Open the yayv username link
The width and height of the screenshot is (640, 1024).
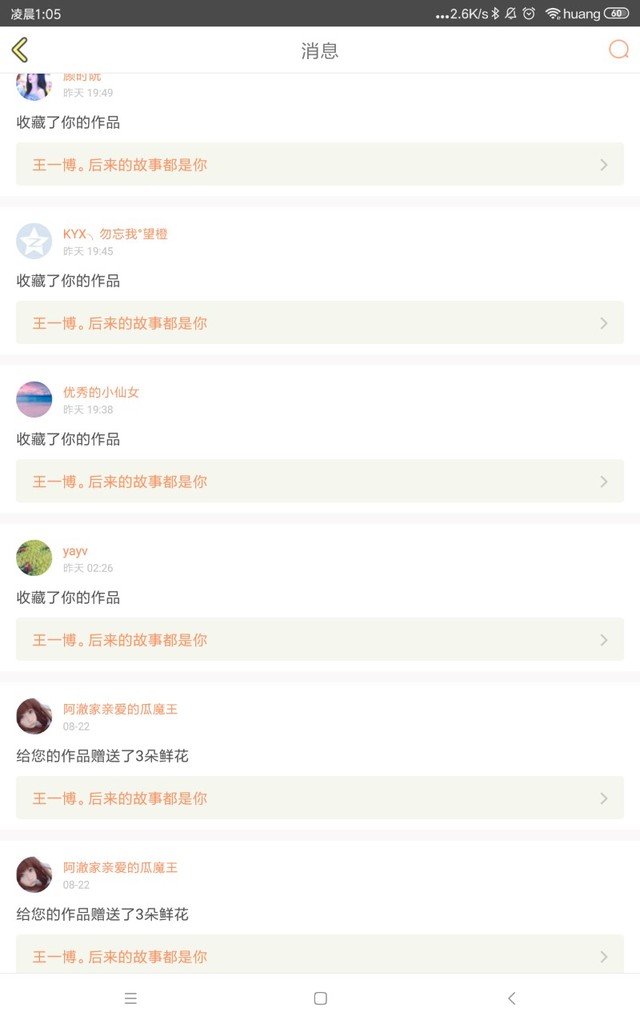pyautogui.click(x=75, y=551)
